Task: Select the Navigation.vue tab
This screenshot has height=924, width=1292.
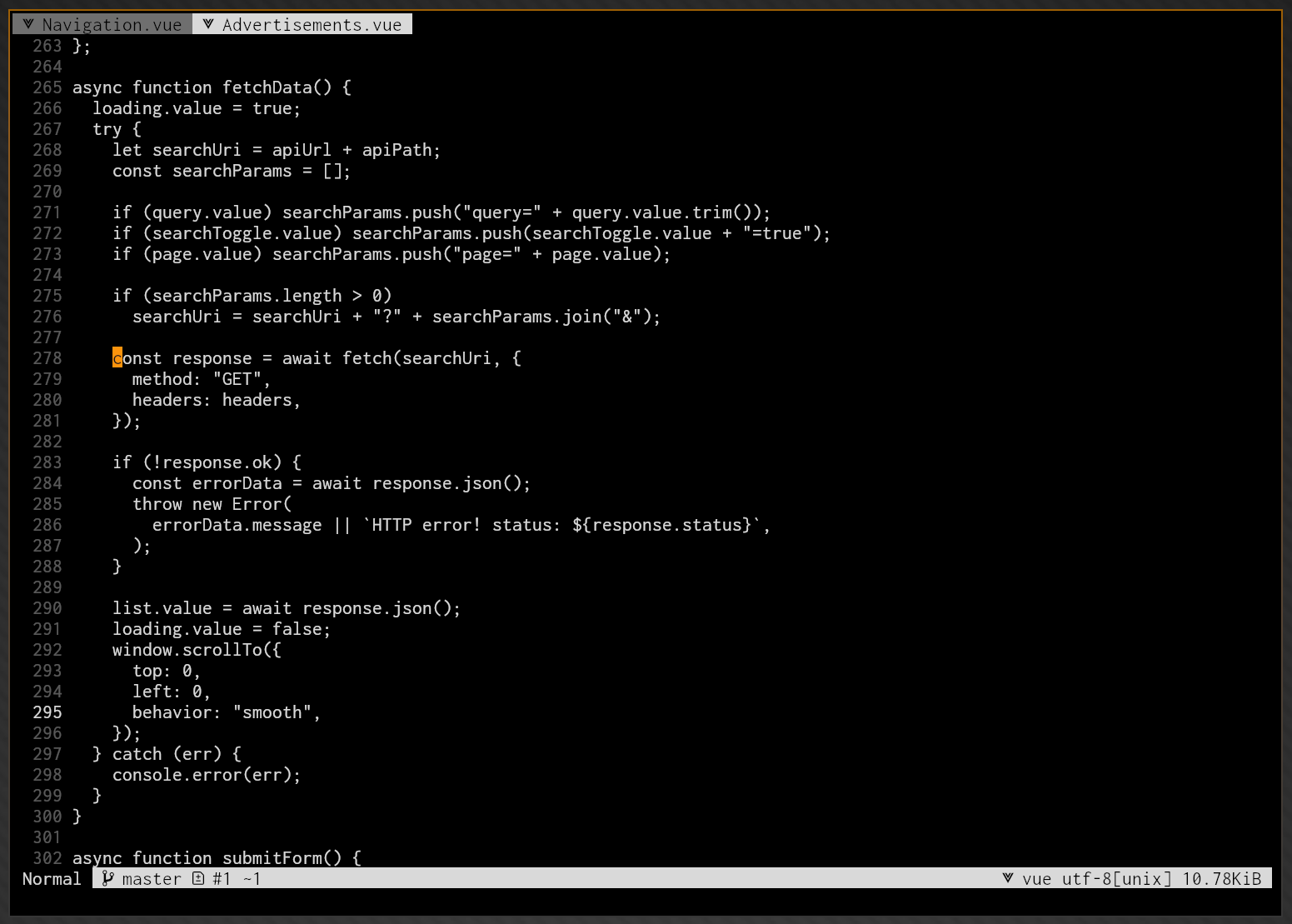Action: coord(112,24)
